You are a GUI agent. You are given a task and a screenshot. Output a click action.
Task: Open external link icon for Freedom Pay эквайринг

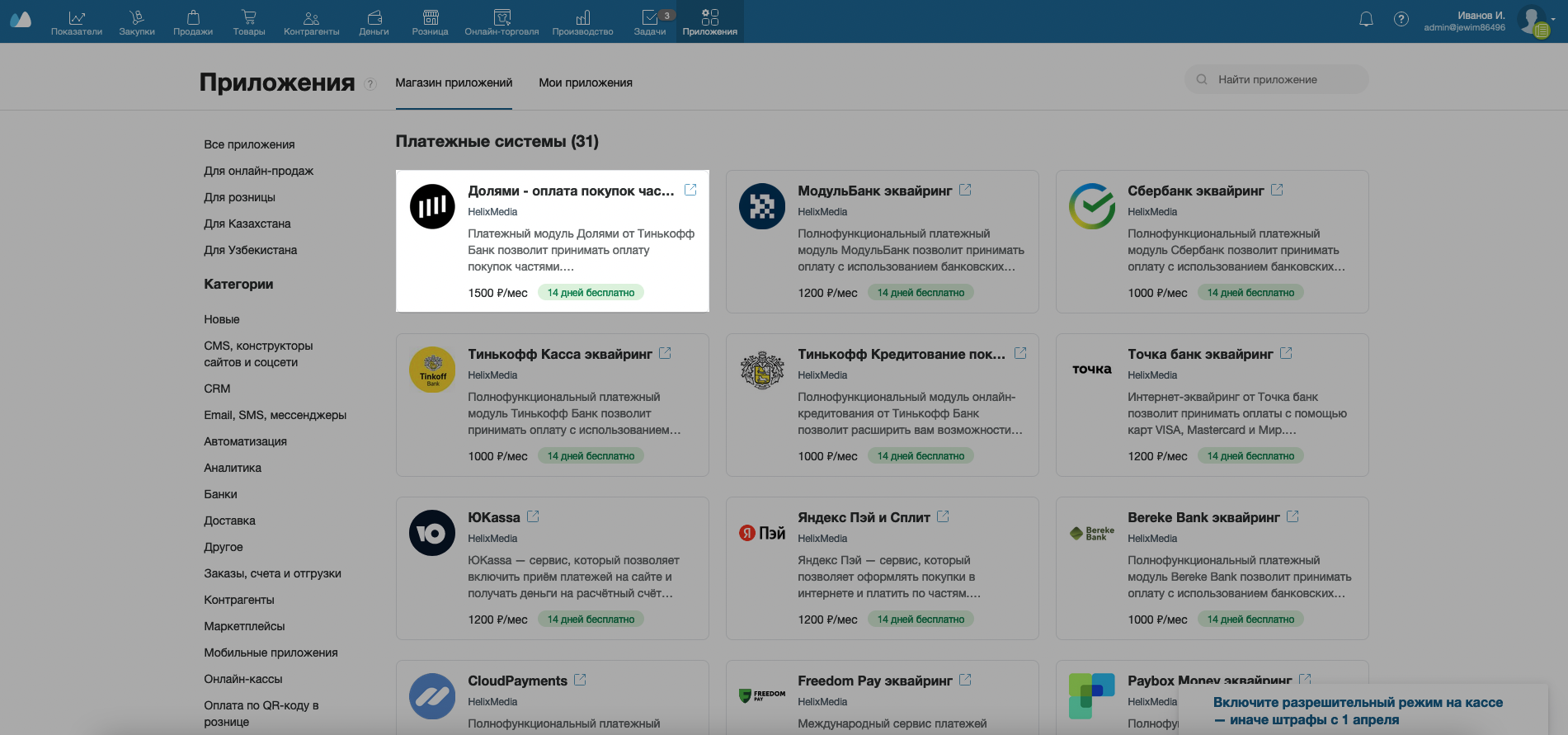[965, 680]
